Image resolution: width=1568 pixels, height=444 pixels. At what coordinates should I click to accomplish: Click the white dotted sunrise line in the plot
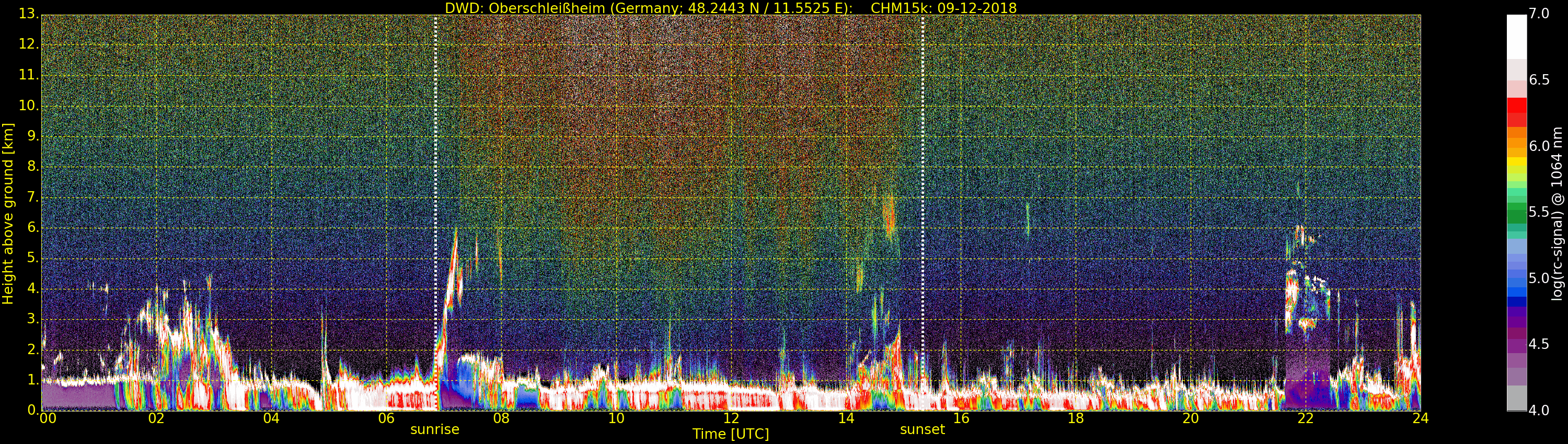pos(436,182)
